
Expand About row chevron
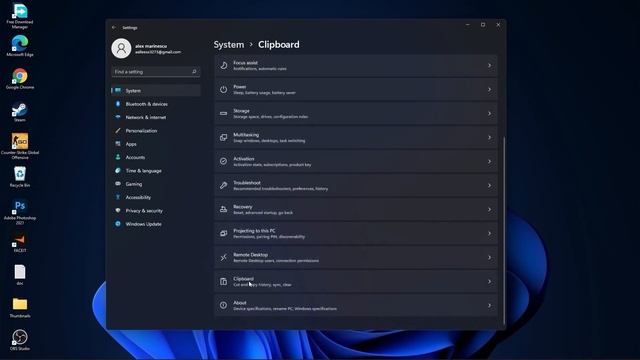tap(489, 305)
